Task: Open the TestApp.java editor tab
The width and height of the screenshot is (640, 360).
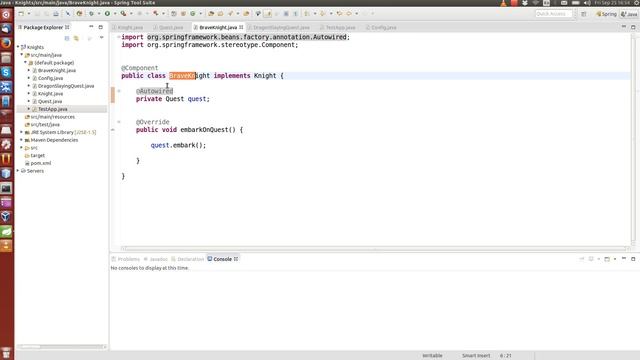Action: [340, 27]
